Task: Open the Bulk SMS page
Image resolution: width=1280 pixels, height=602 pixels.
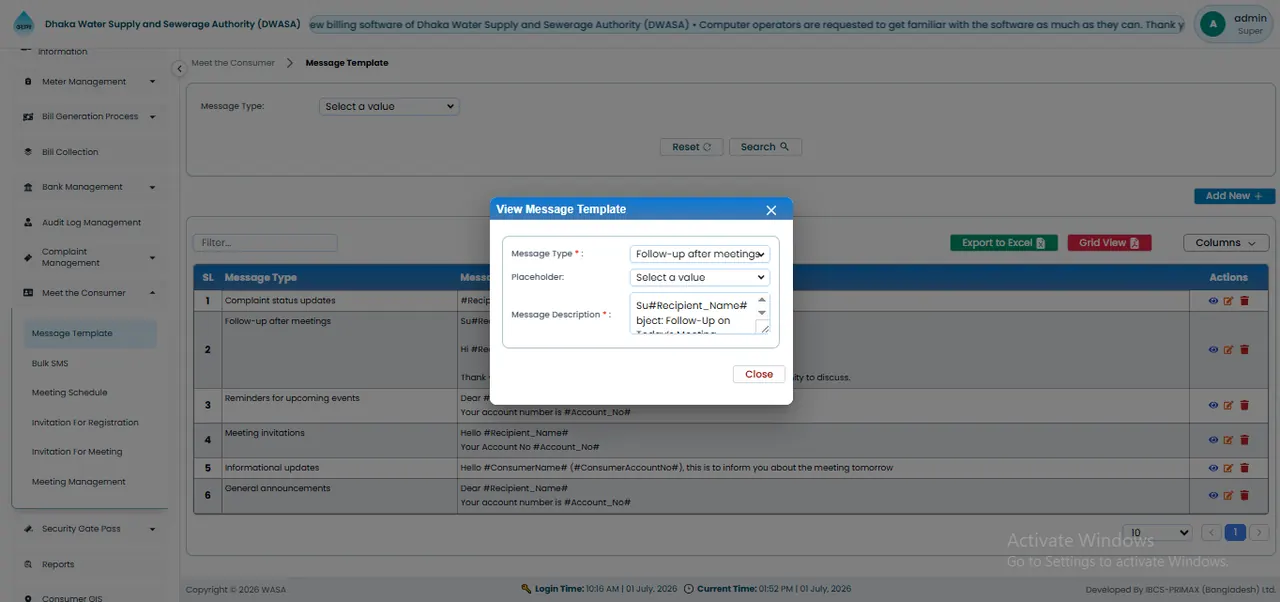Action: pyautogui.click(x=50, y=364)
